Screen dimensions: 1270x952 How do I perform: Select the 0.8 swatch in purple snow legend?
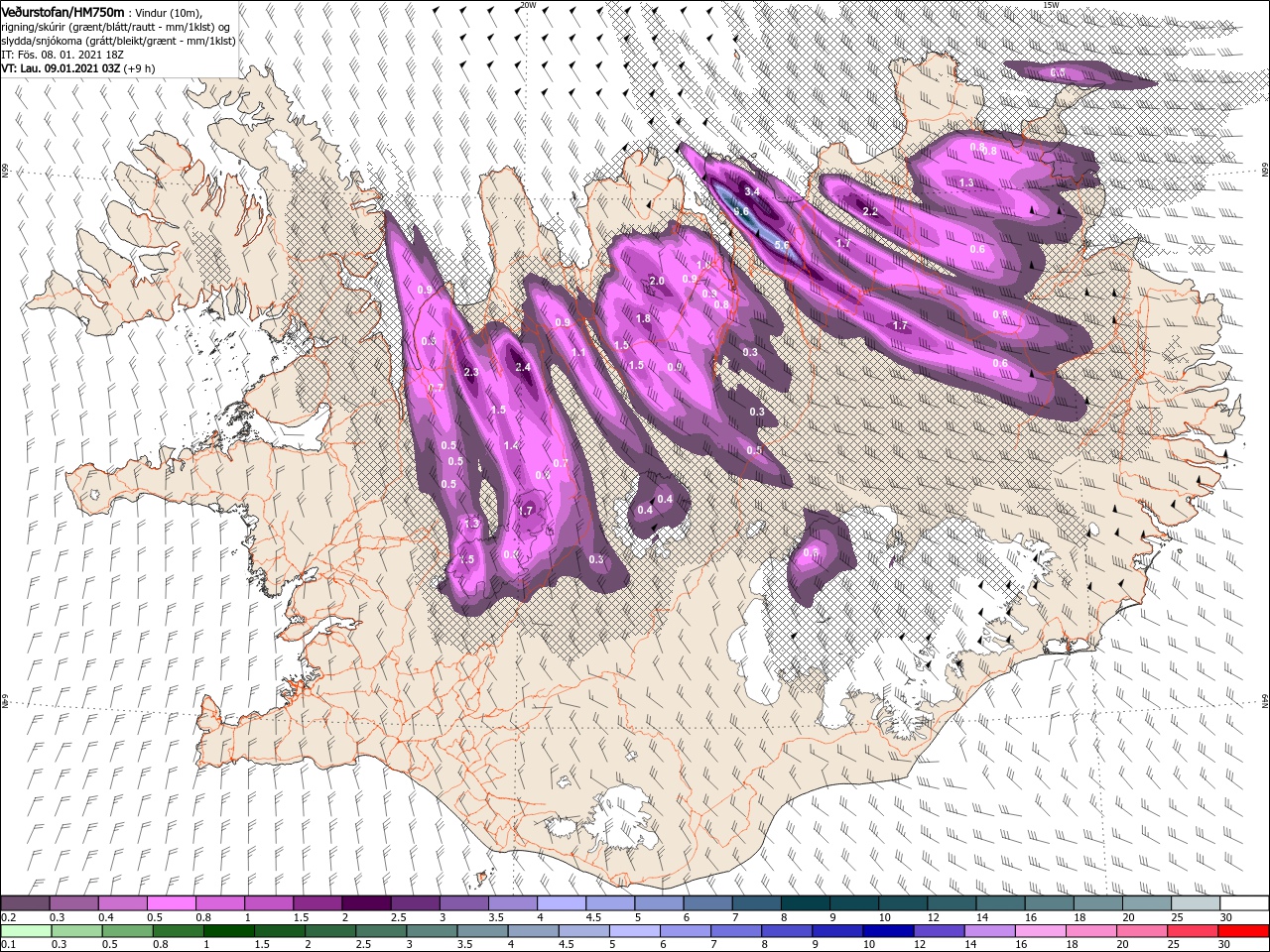[x=219, y=903]
